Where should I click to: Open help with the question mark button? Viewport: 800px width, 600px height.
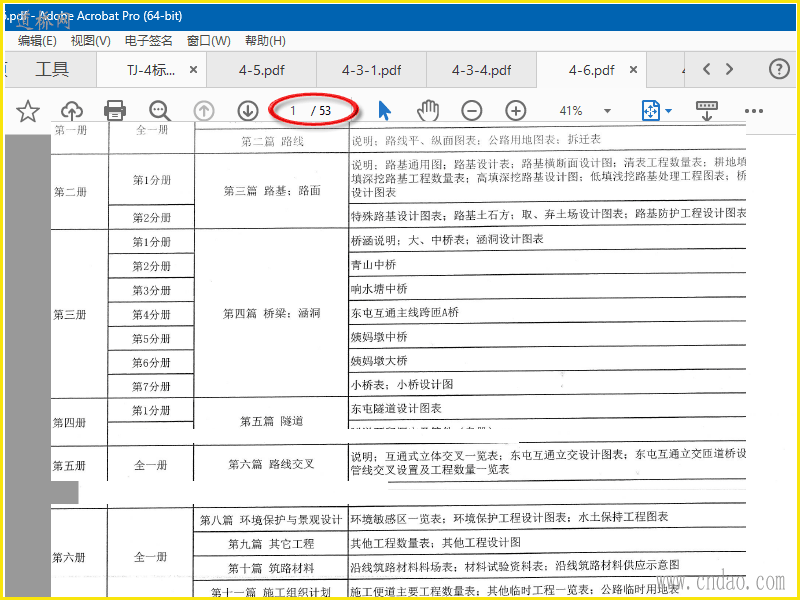(779, 69)
